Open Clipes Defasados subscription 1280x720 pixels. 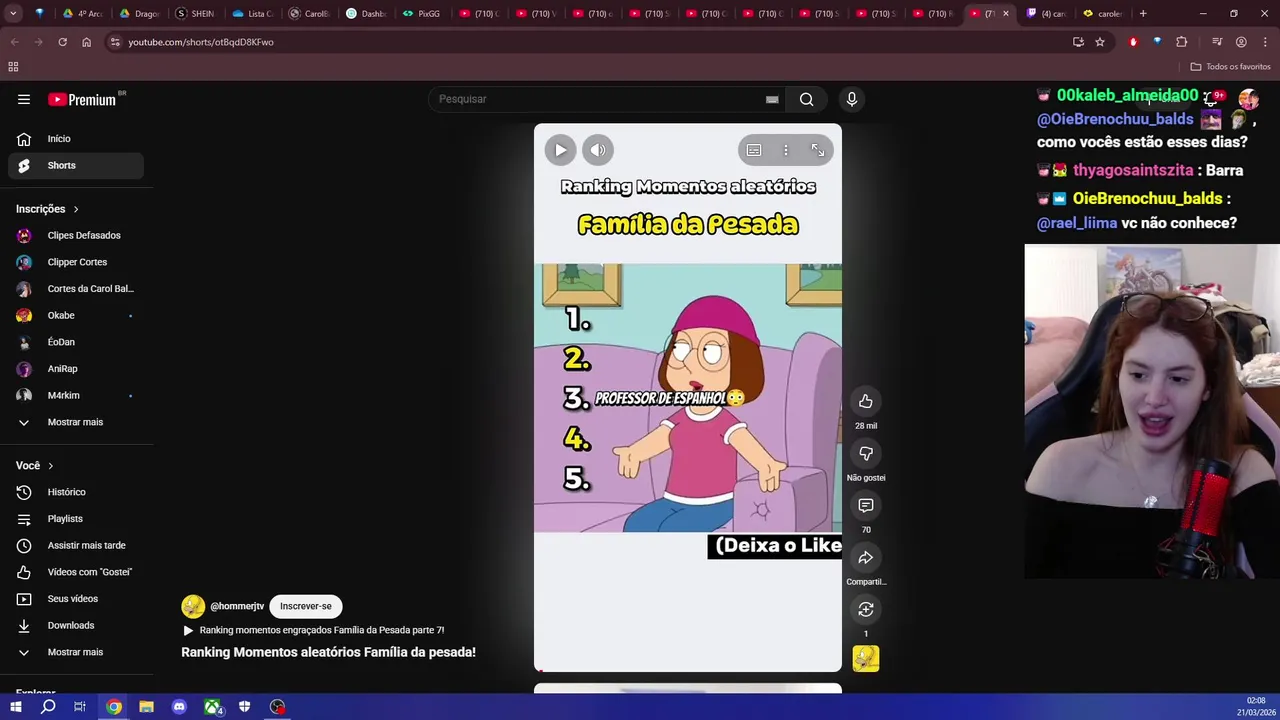76,235
